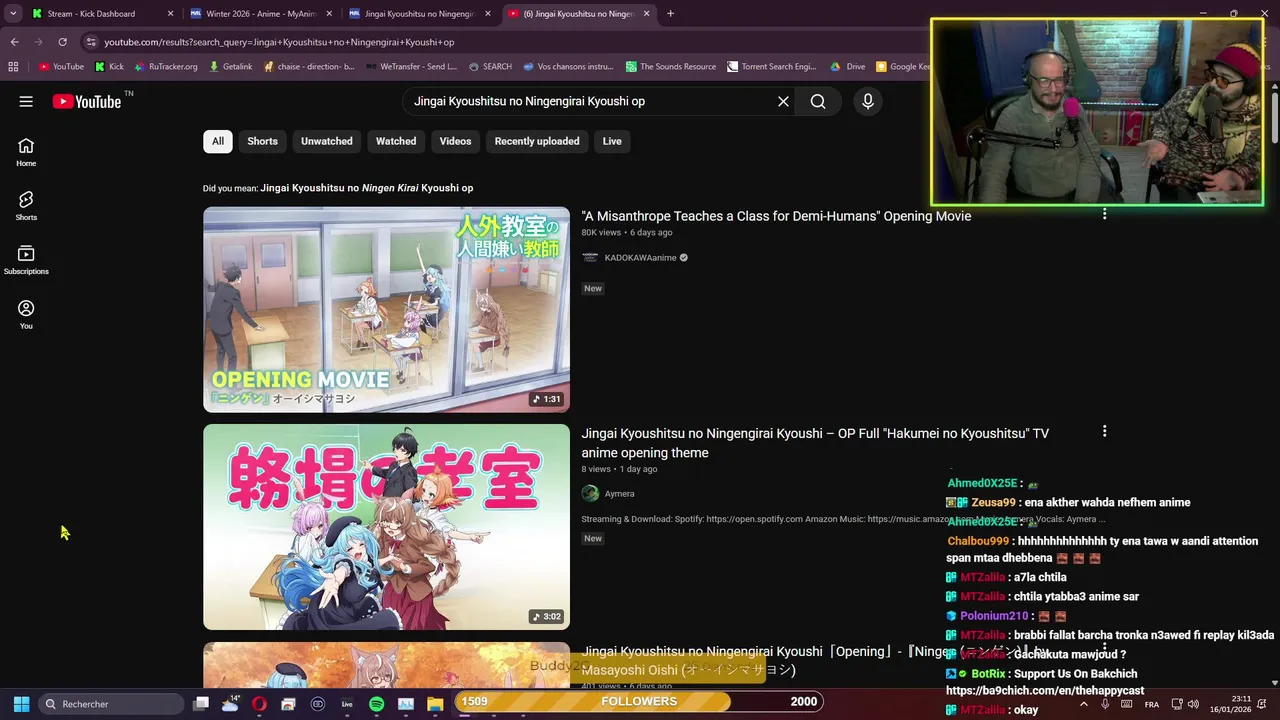Open File Explorer from the taskbar
1280x720 pixels.
[435, 704]
